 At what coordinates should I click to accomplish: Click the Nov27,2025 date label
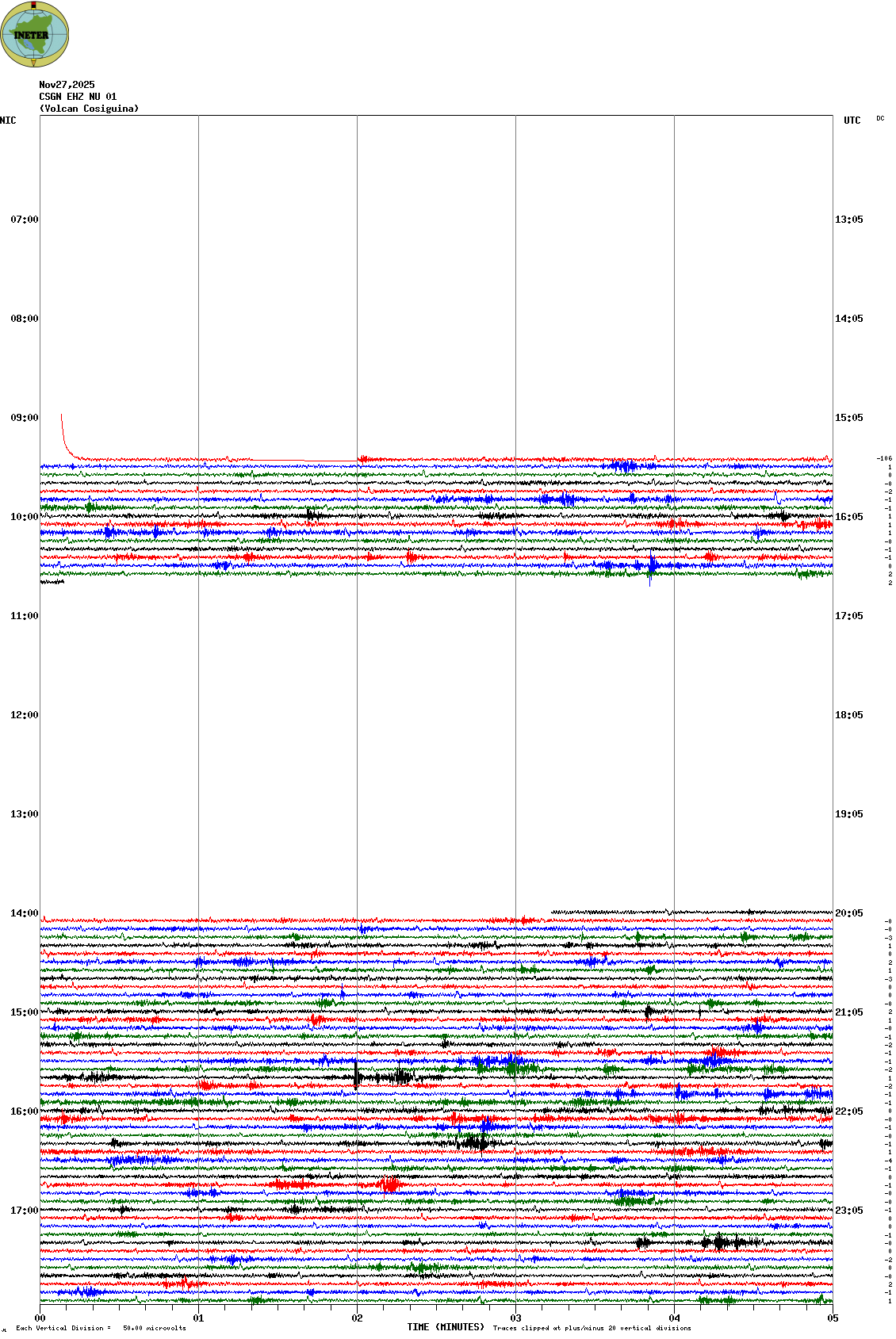(67, 85)
